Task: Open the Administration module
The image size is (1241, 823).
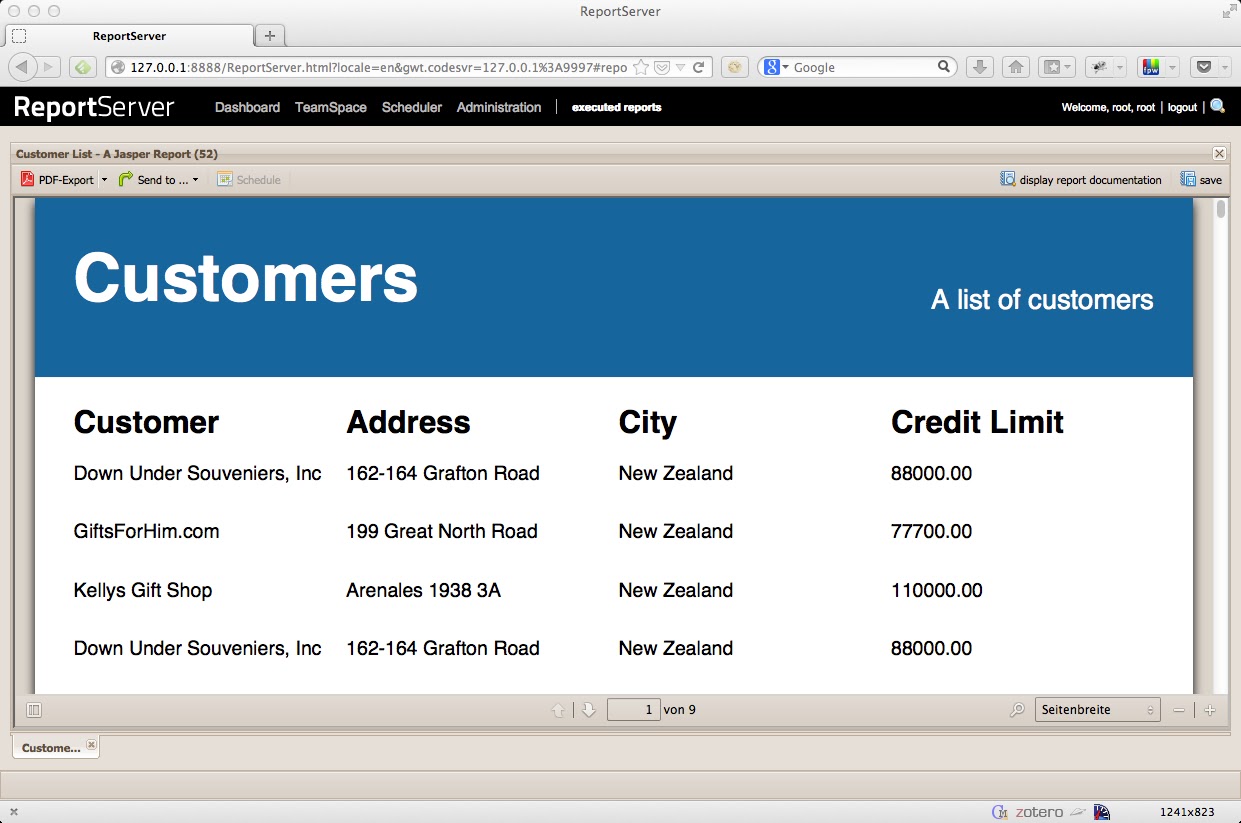Action: 499,107
